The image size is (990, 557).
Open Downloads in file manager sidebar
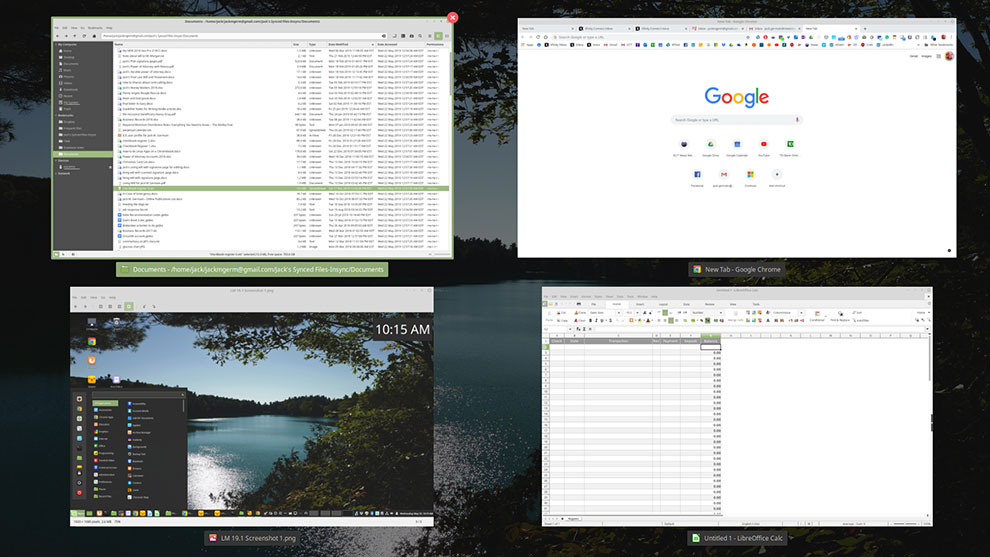[x=71, y=90]
